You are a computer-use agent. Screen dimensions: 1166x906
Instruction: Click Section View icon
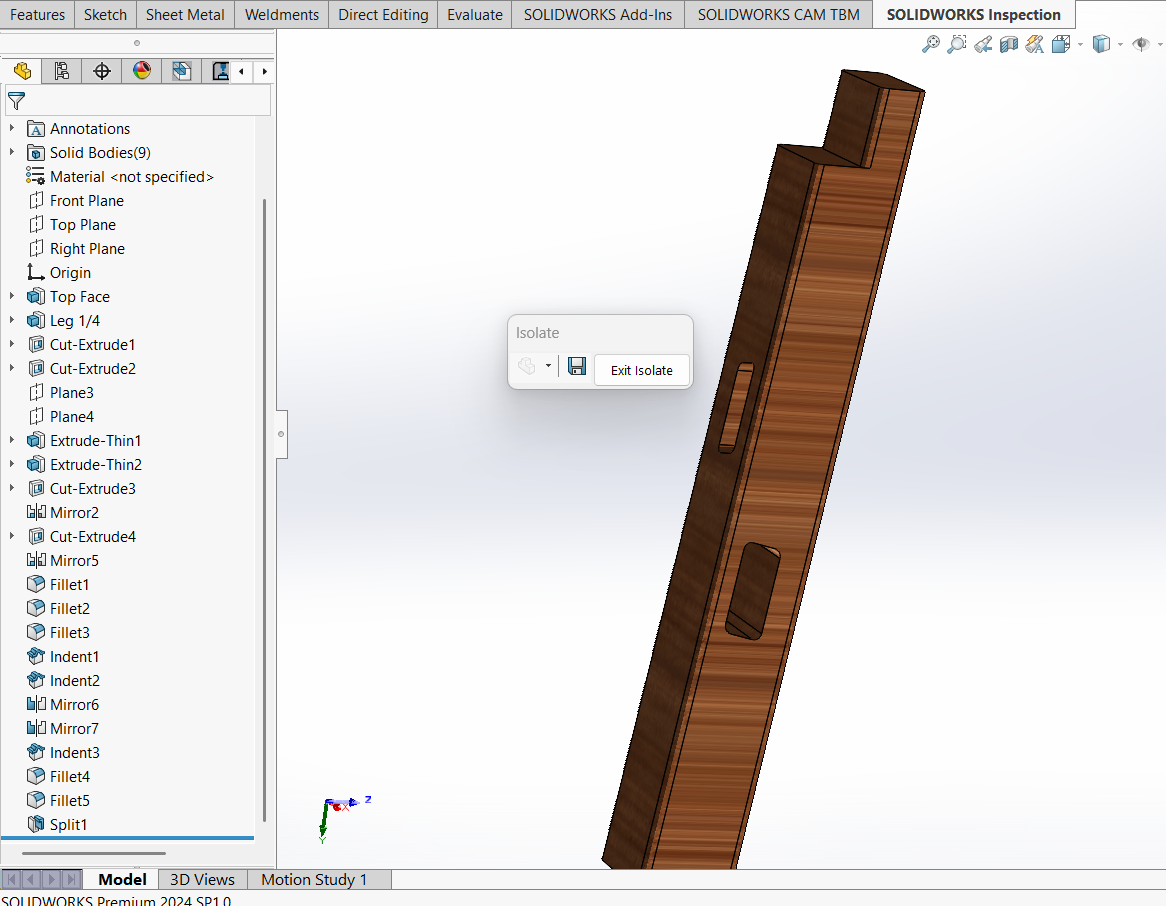coord(1008,45)
